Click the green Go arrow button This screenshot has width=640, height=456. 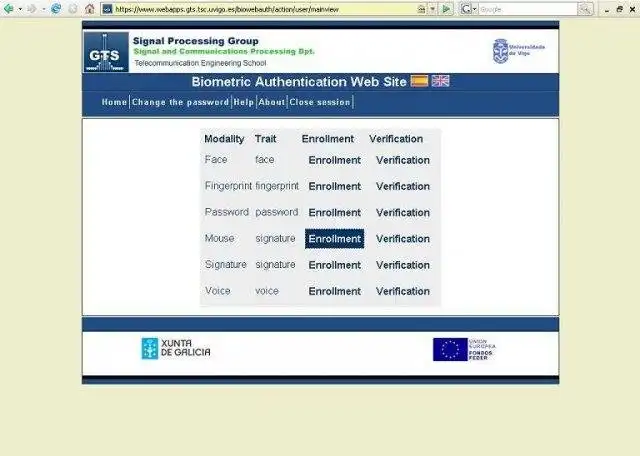[447, 9]
